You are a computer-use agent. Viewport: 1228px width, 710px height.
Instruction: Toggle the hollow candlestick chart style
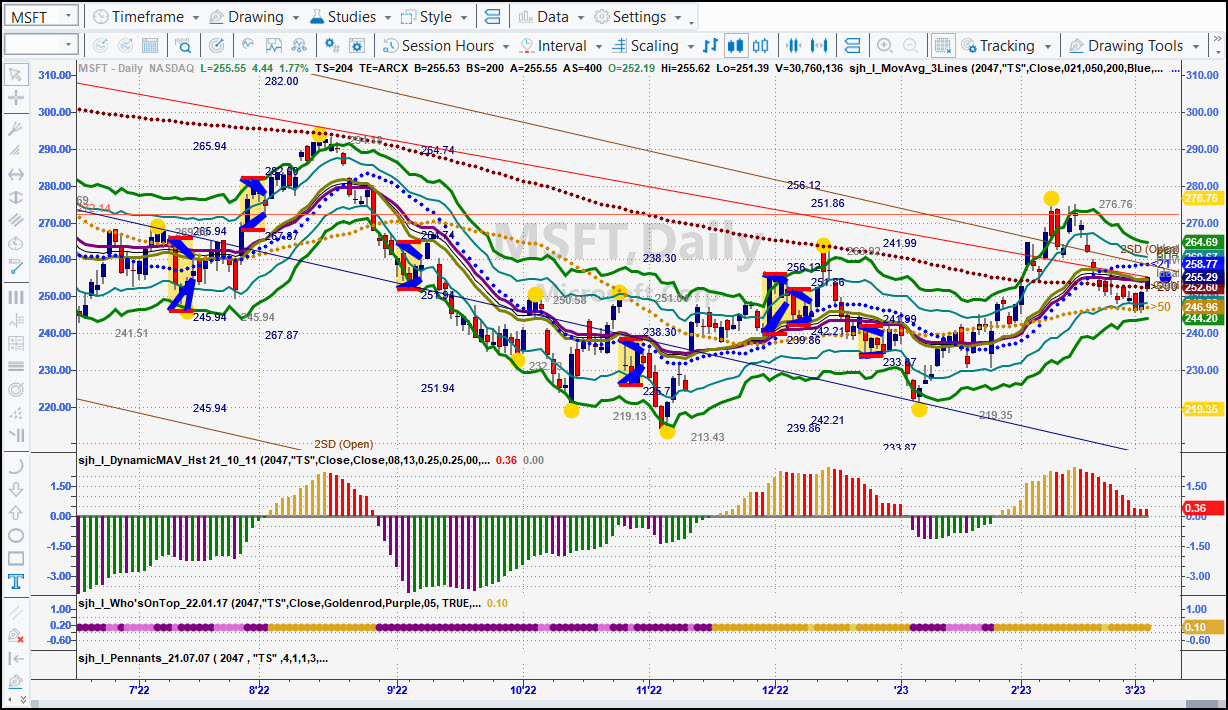pyautogui.click(x=761, y=45)
